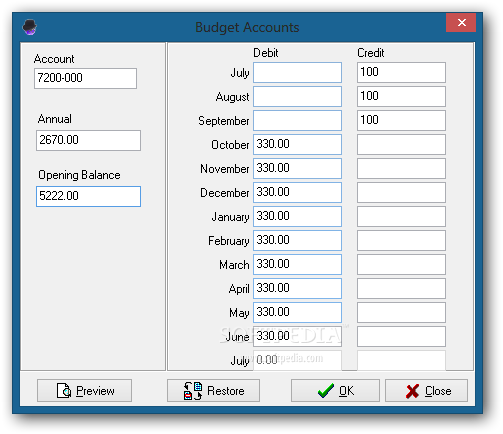Click the Restore button
The image size is (503, 434).
pyautogui.click(x=213, y=390)
